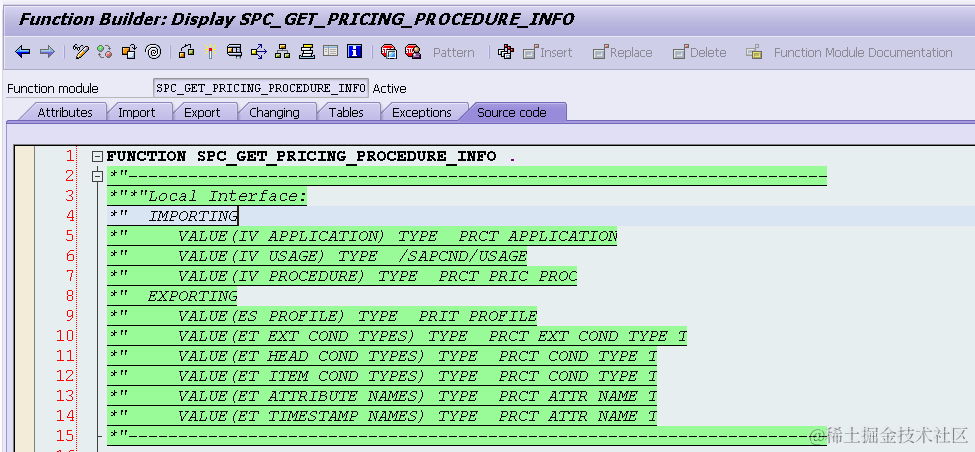
Task: Click the Active status text
Action: coord(389,88)
